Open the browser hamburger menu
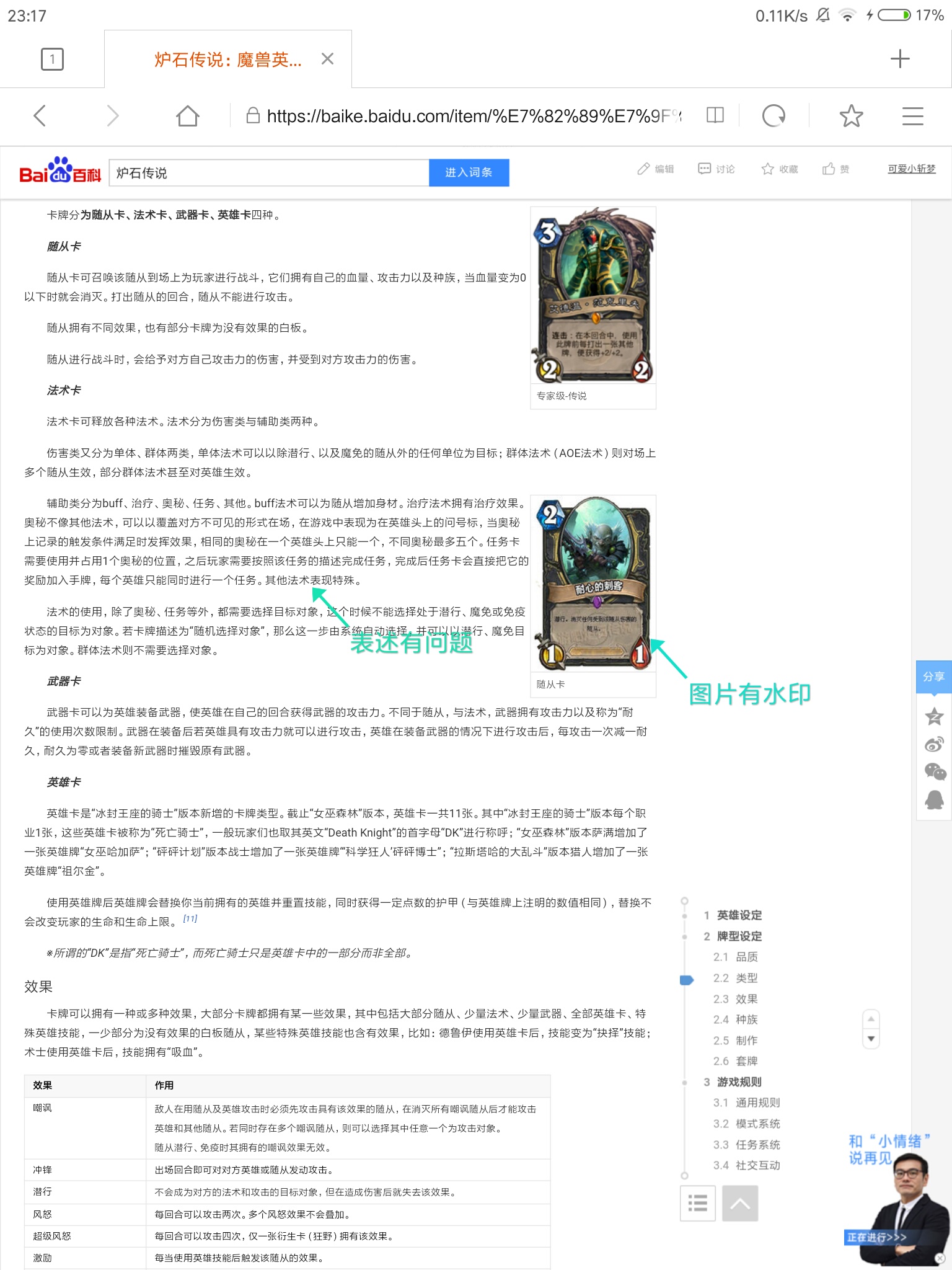 [912, 116]
